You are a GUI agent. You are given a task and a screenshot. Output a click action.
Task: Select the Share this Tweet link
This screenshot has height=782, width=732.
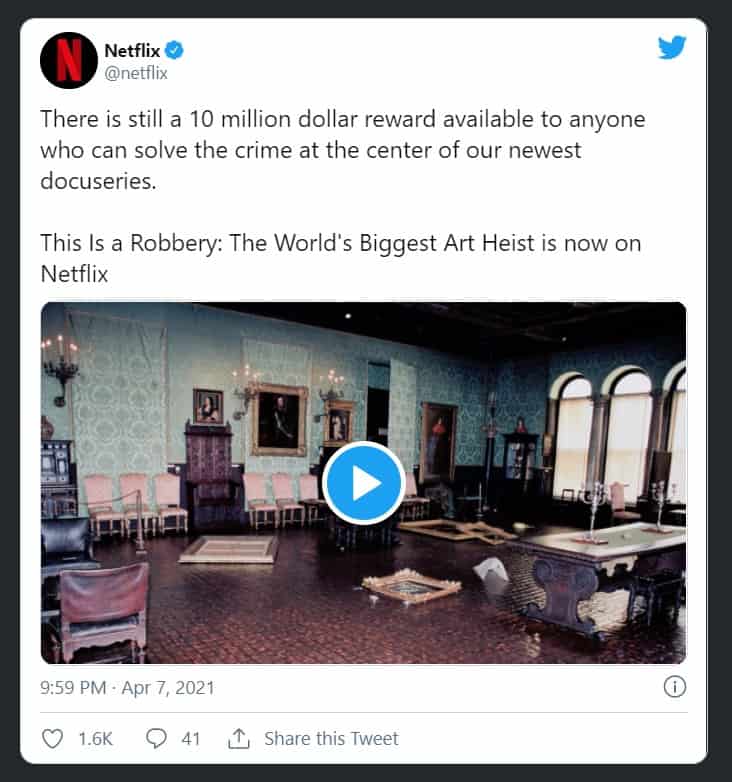tap(331, 739)
